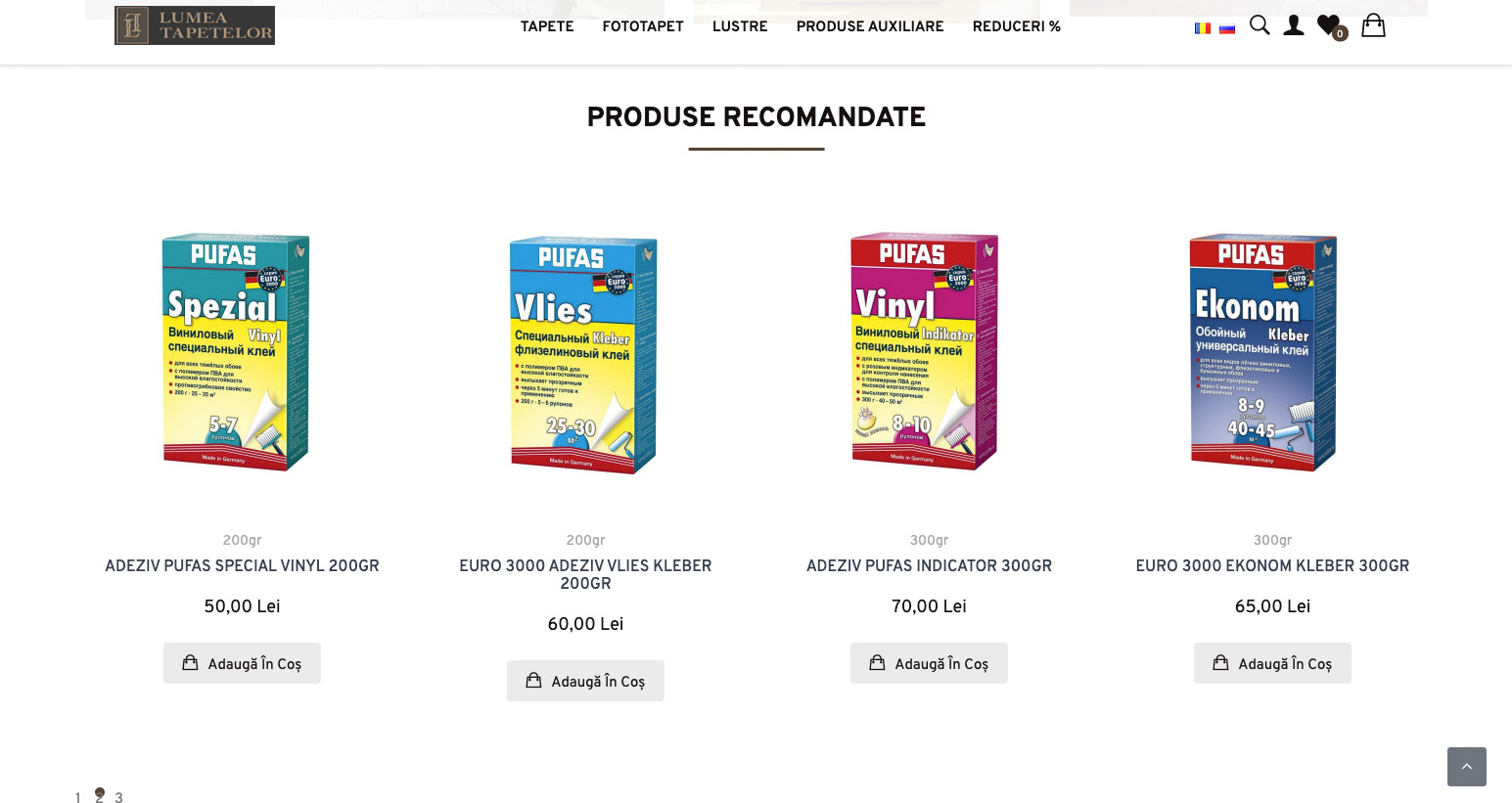Open the PRODUSE AUXILIARE menu
Viewport: 1512px width, 803px height.
[870, 26]
